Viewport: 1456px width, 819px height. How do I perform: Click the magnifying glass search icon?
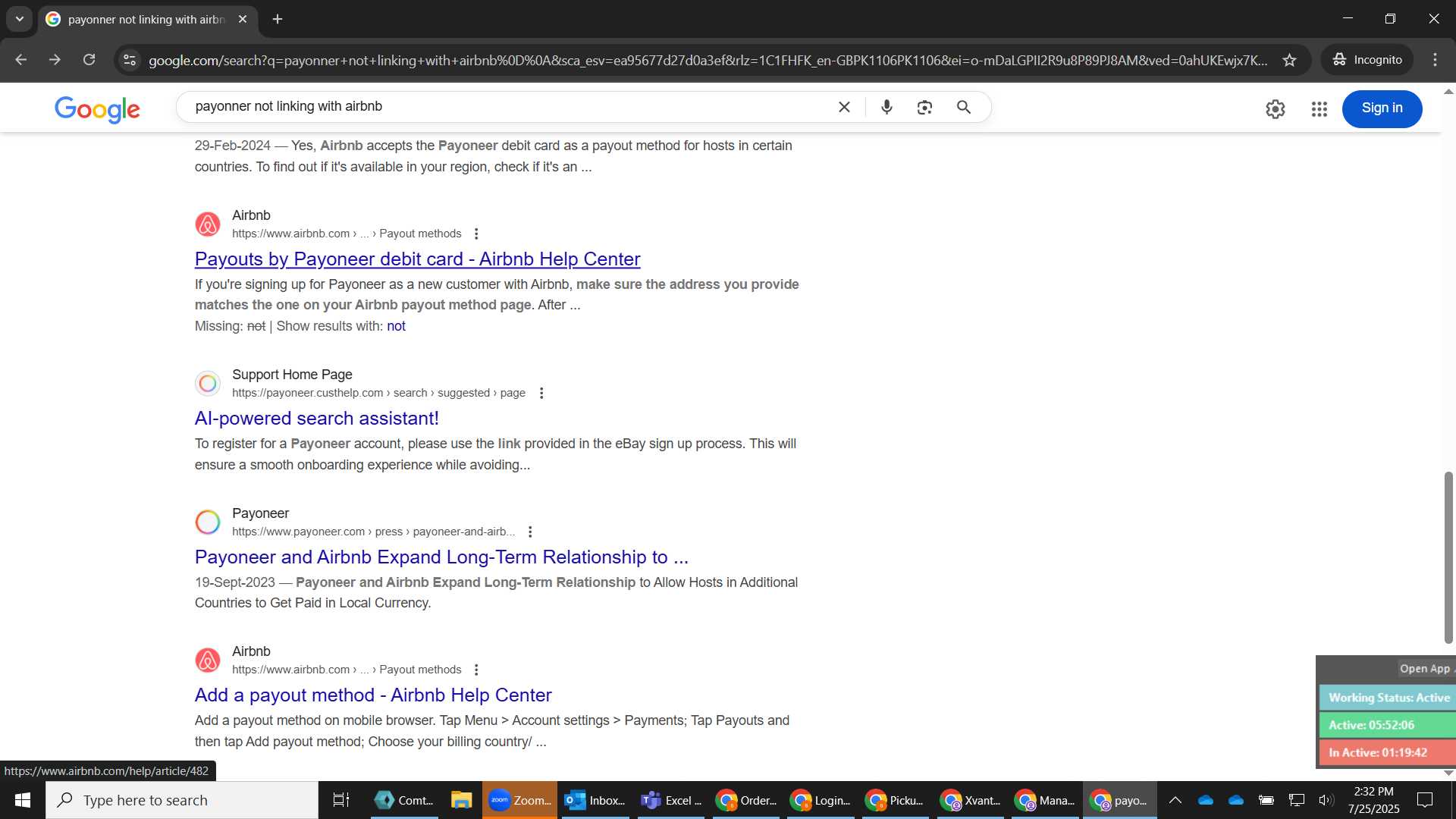(x=964, y=107)
